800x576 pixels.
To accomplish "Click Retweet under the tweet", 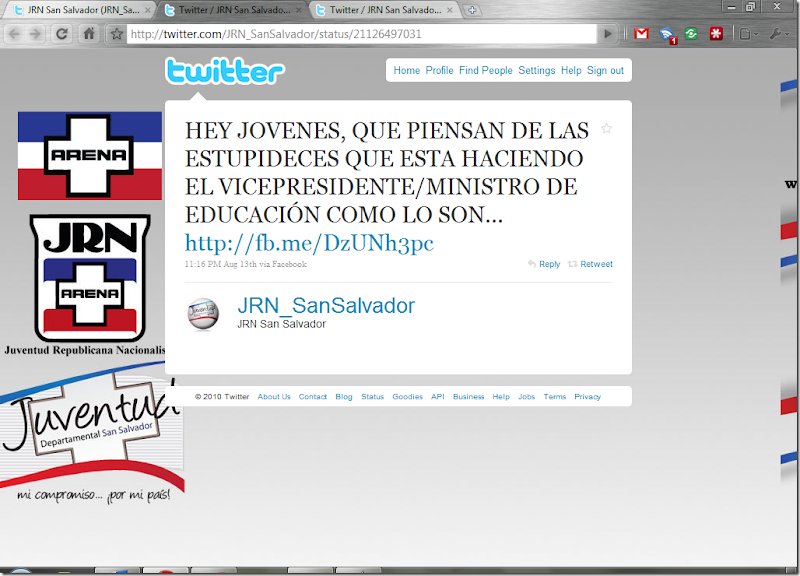I will [590, 264].
